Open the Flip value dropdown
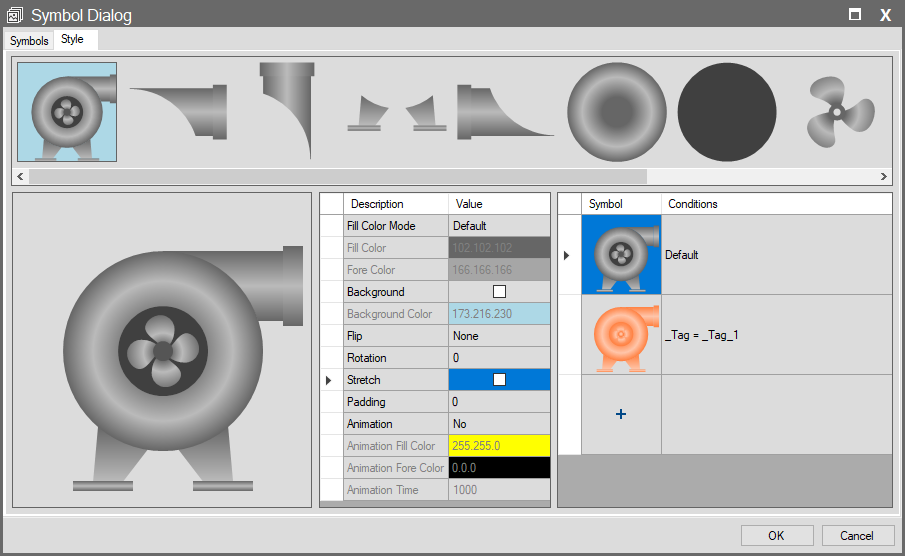 point(499,336)
